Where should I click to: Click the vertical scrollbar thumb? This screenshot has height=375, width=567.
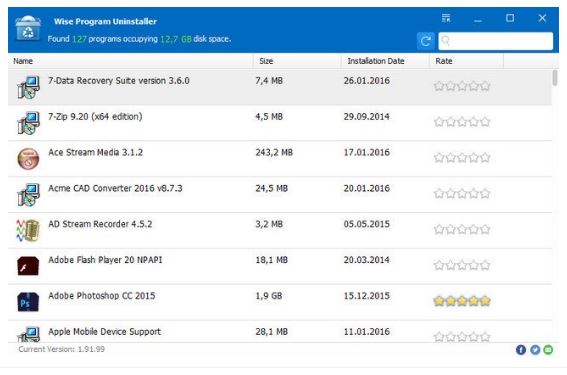click(x=555, y=78)
